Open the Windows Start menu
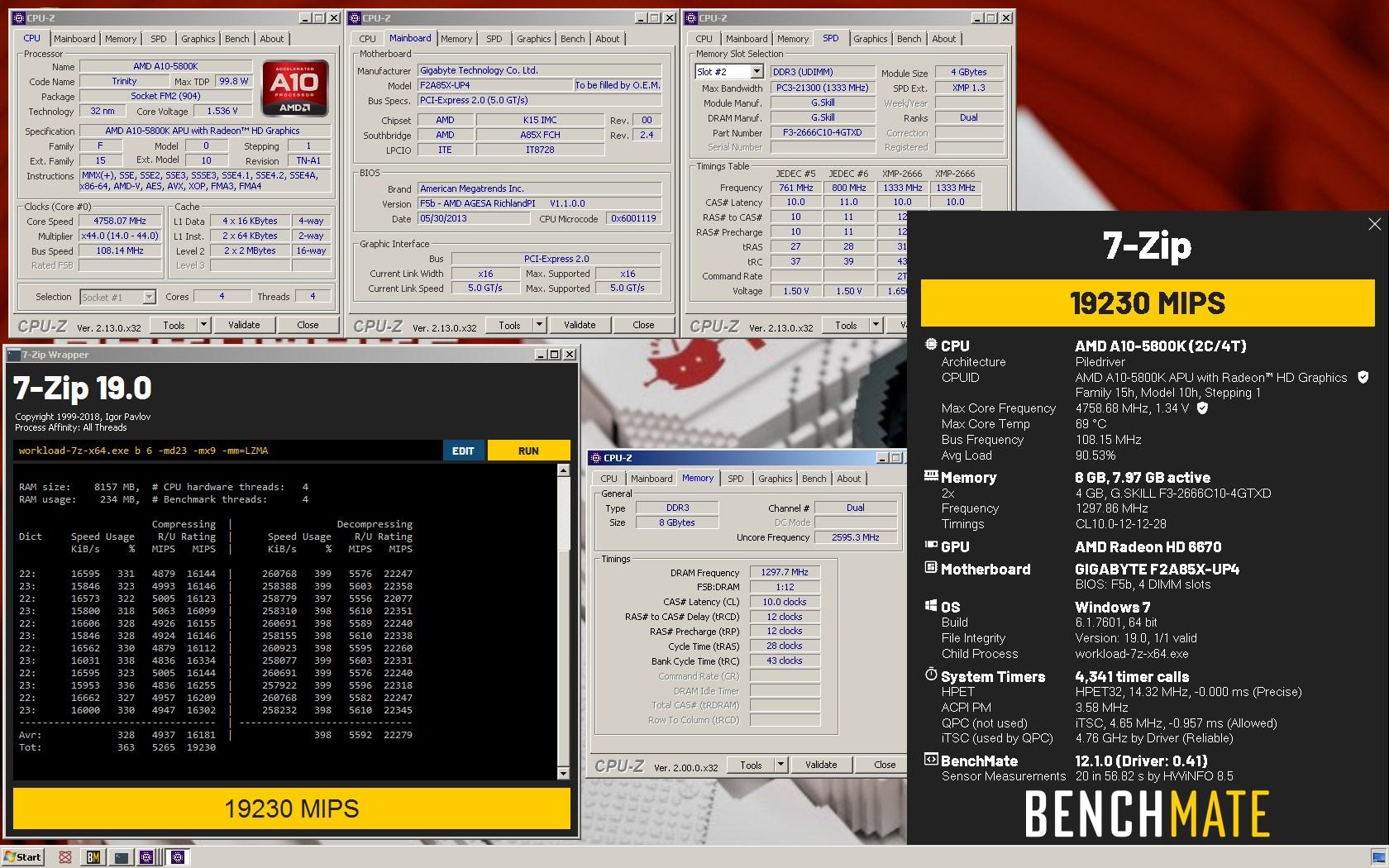Screen dimensions: 1389x868 pyautogui.click(x=23, y=856)
